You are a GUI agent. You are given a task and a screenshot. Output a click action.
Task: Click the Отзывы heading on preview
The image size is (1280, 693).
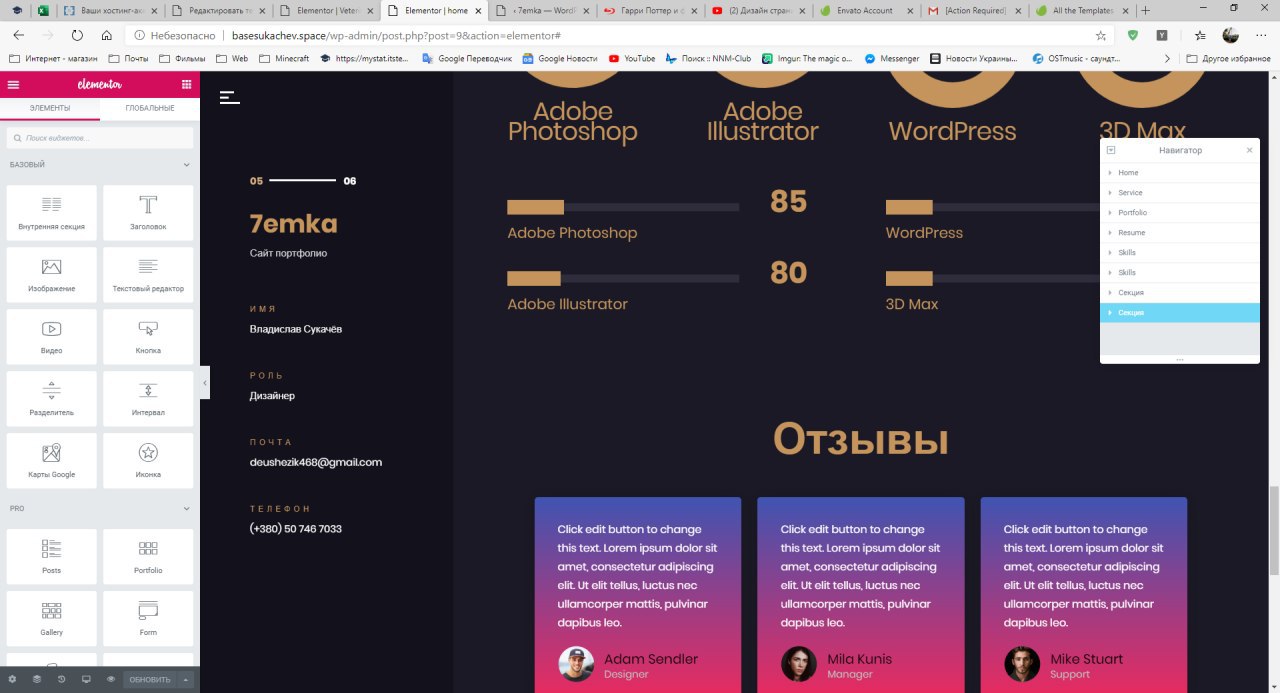coord(861,439)
